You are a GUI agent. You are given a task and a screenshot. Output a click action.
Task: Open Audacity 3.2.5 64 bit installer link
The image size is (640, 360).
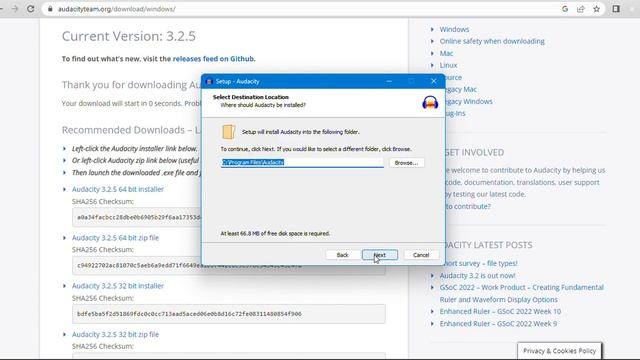pyautogui.click(x=118, y=189)
